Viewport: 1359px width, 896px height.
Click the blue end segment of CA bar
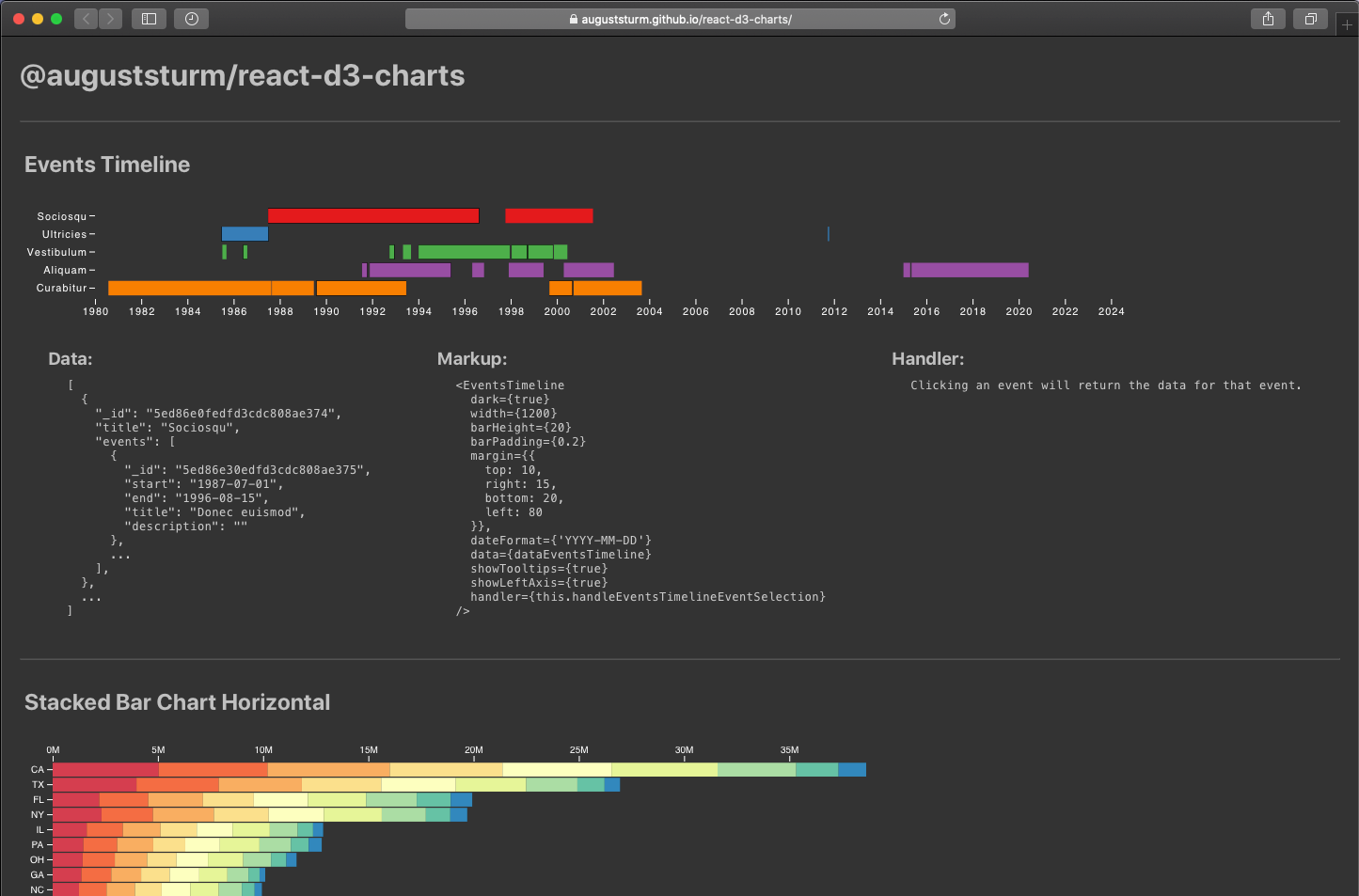(x=852, y=769)
